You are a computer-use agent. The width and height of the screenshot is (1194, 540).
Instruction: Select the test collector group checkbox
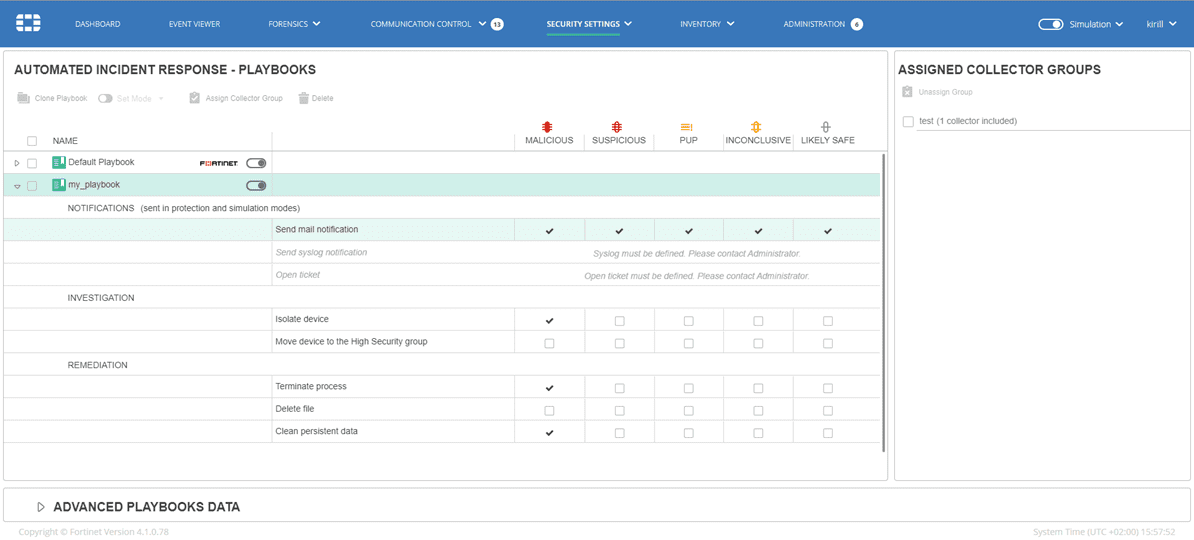coord(908,122)
